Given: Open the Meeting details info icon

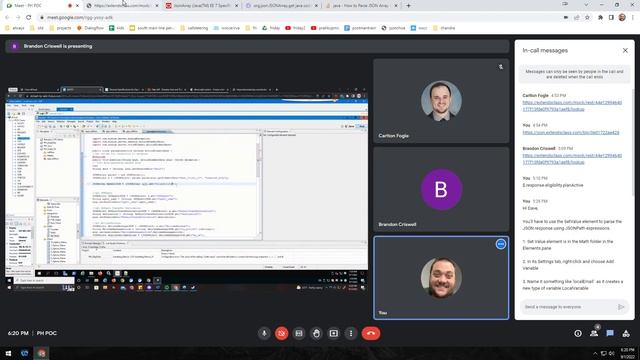Looking at the screenshot, I should click(x=578, y=333).
